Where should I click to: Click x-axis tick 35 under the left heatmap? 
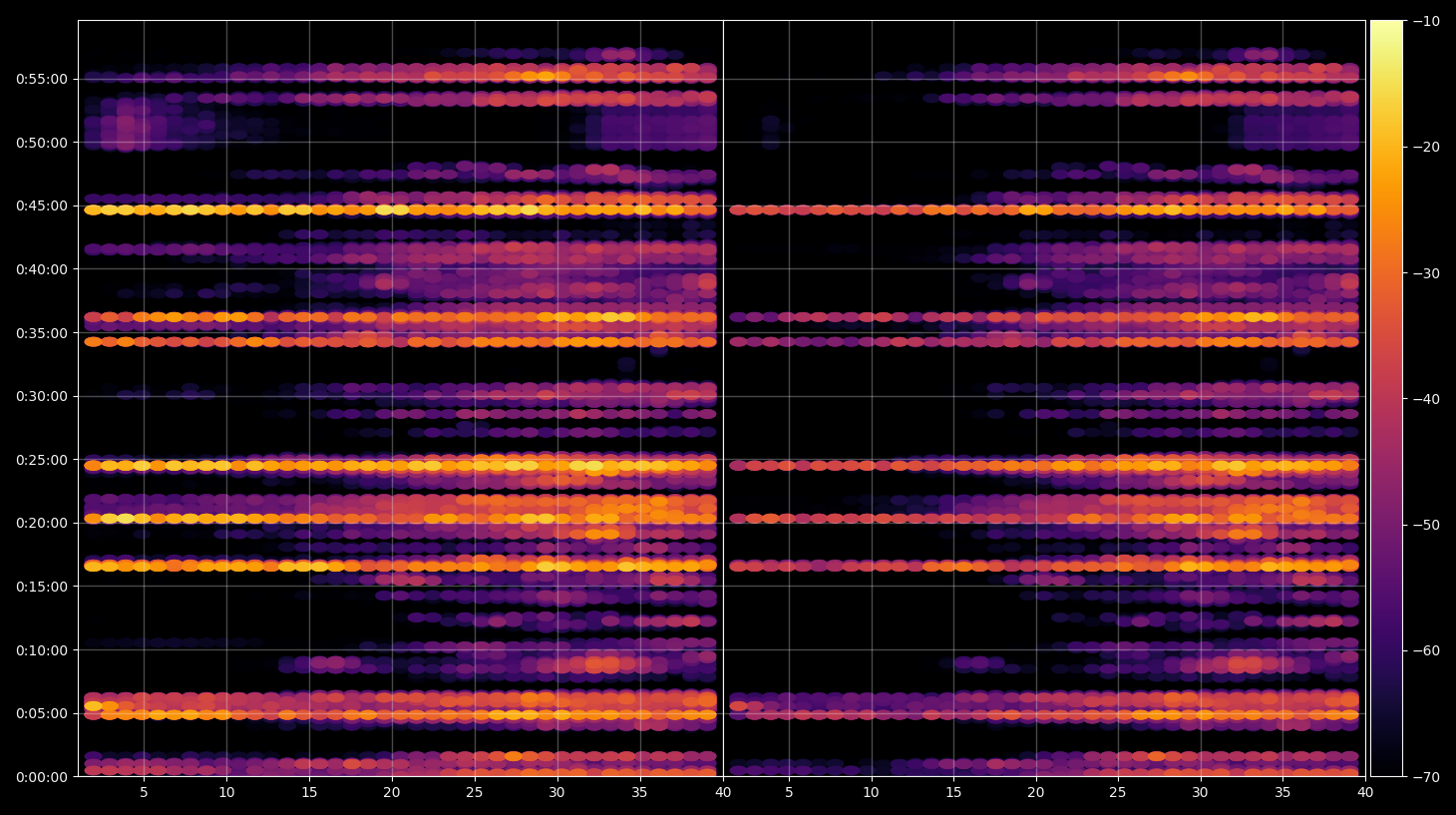pyautogui.click(x=640, y=793)
